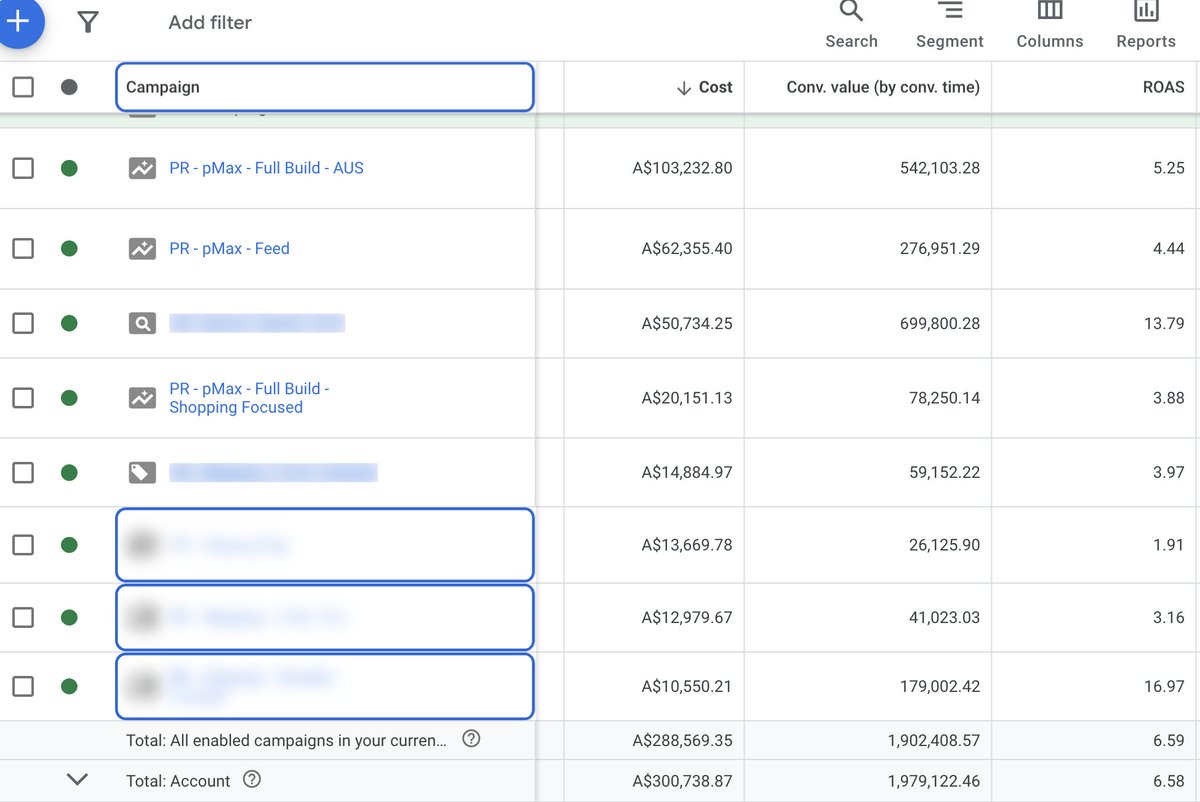1200x802 pixels.
Task: Click the Performance Max icon beside PR - pMax - Feed
Action: (x=142, y=248)
